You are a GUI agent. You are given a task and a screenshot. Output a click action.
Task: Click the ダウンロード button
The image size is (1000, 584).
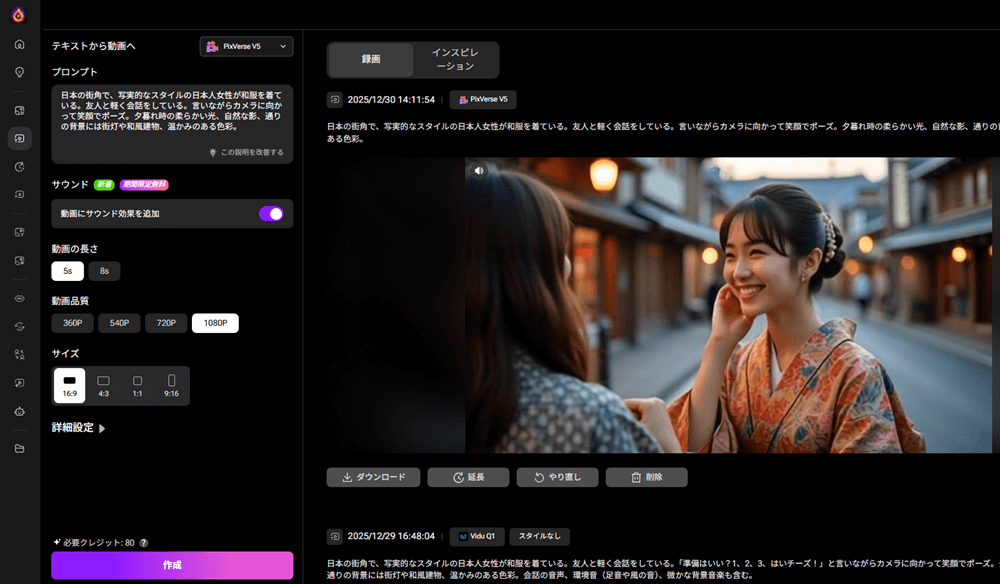click(373, 477)
